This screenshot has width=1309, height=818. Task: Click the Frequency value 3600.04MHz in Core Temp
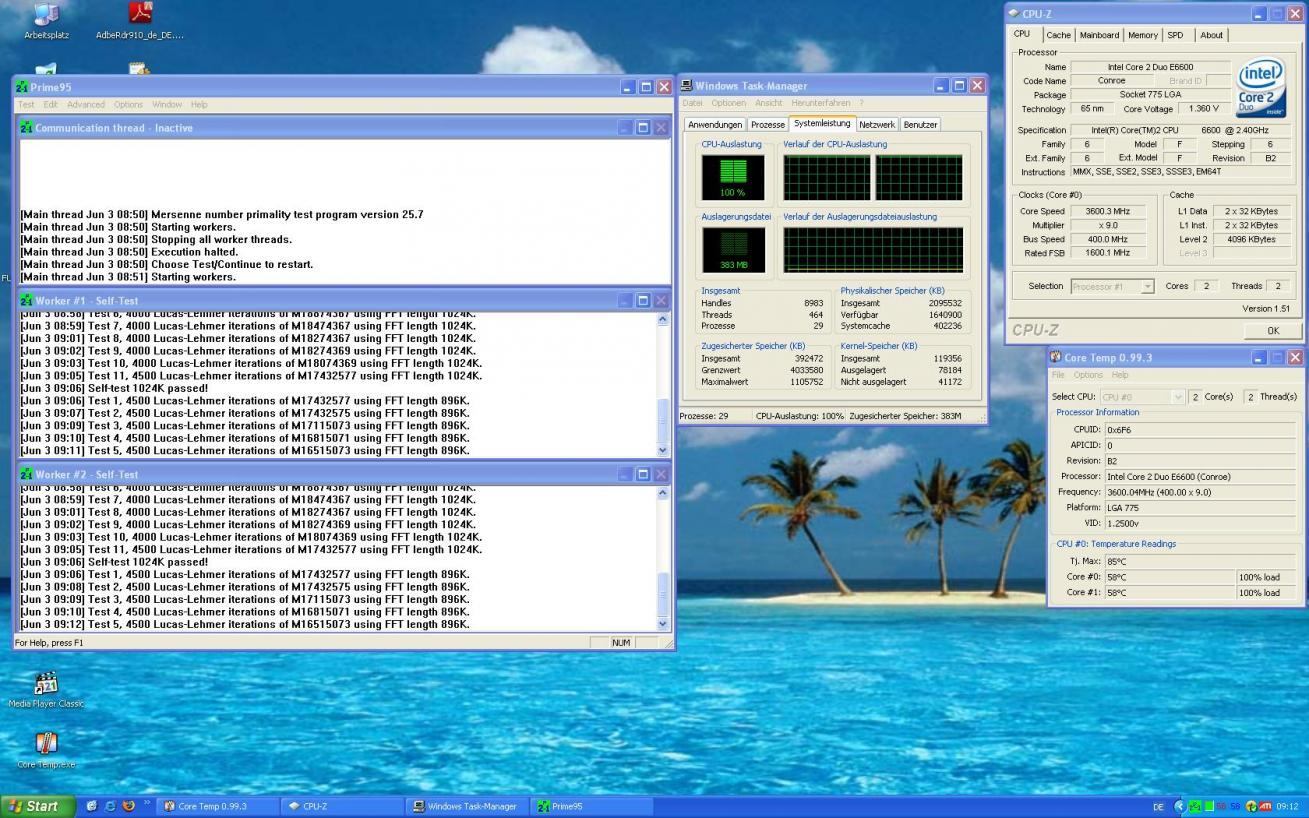(1199, 492)
